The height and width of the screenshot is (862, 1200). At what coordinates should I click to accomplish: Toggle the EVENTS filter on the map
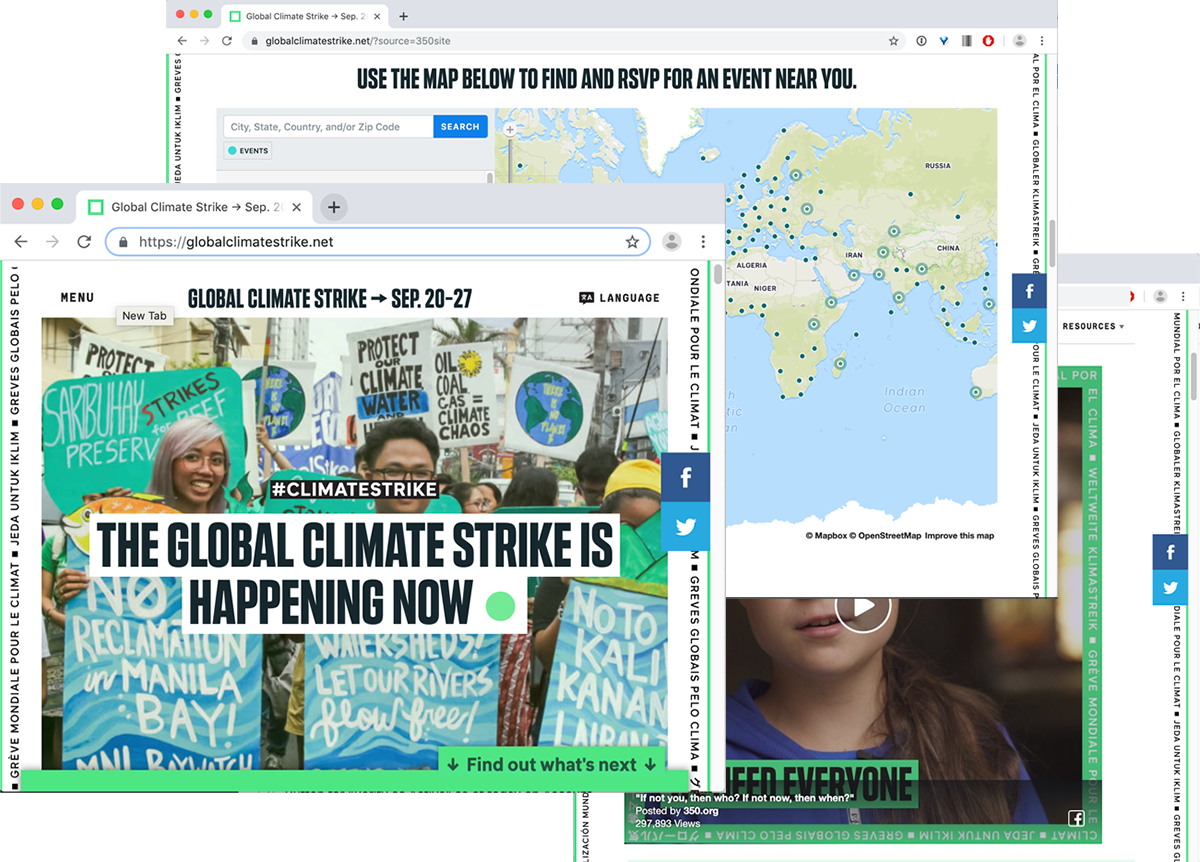[x=248, y=151]
